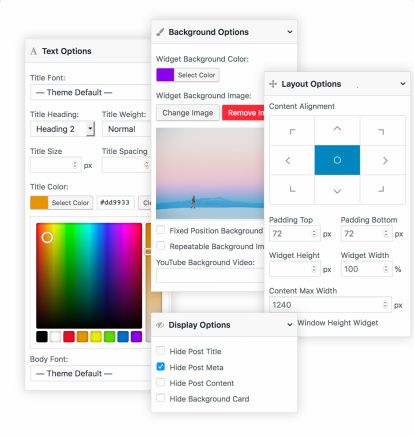Viewport: 414px width, 436px height.
Task: Click the Change Image button
Action: (188, 113)
